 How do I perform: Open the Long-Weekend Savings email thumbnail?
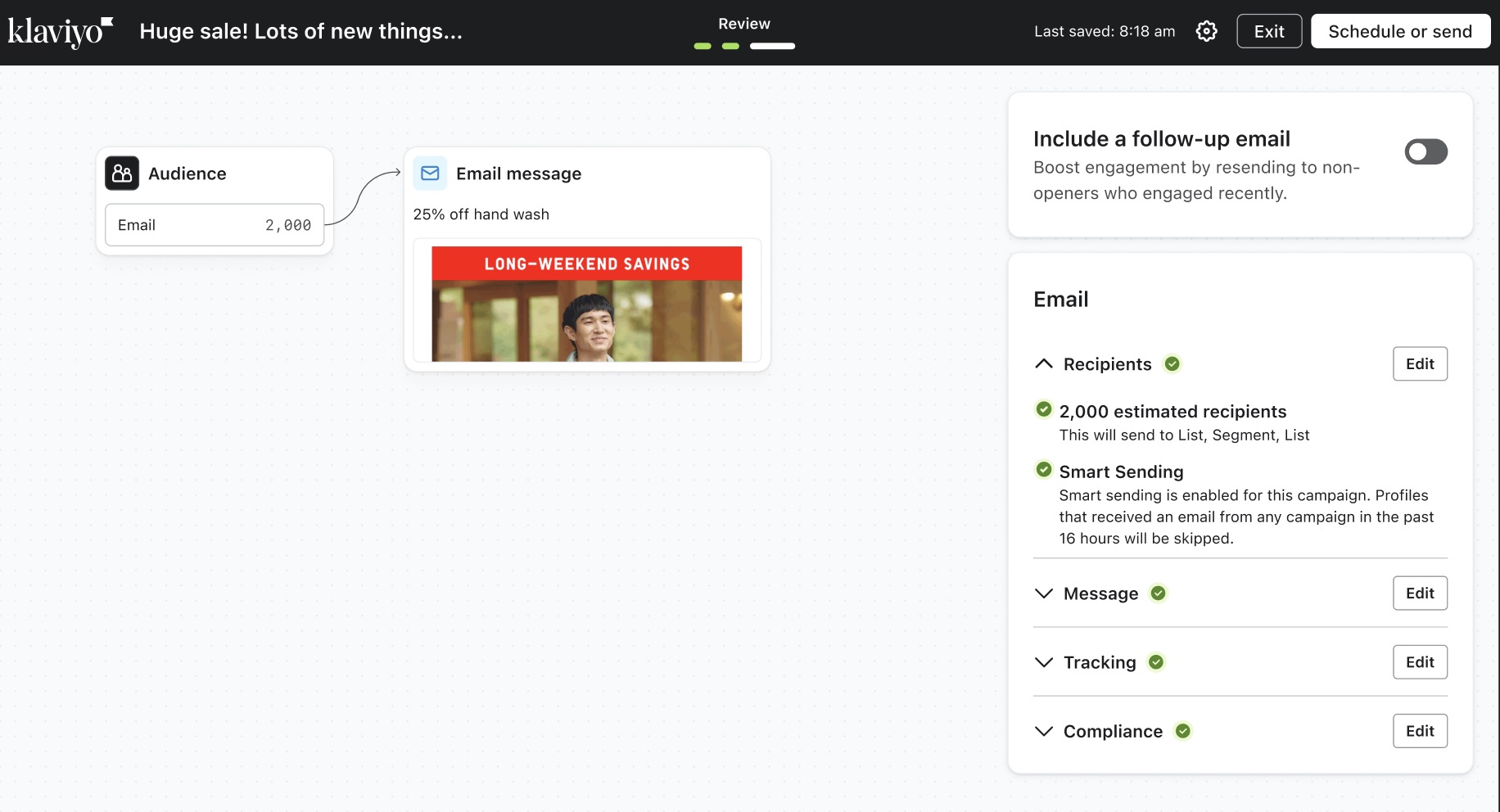[x=586, y=304]
